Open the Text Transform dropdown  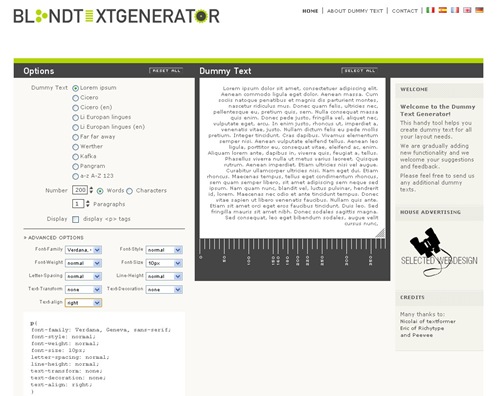click(x=83, y=290)
